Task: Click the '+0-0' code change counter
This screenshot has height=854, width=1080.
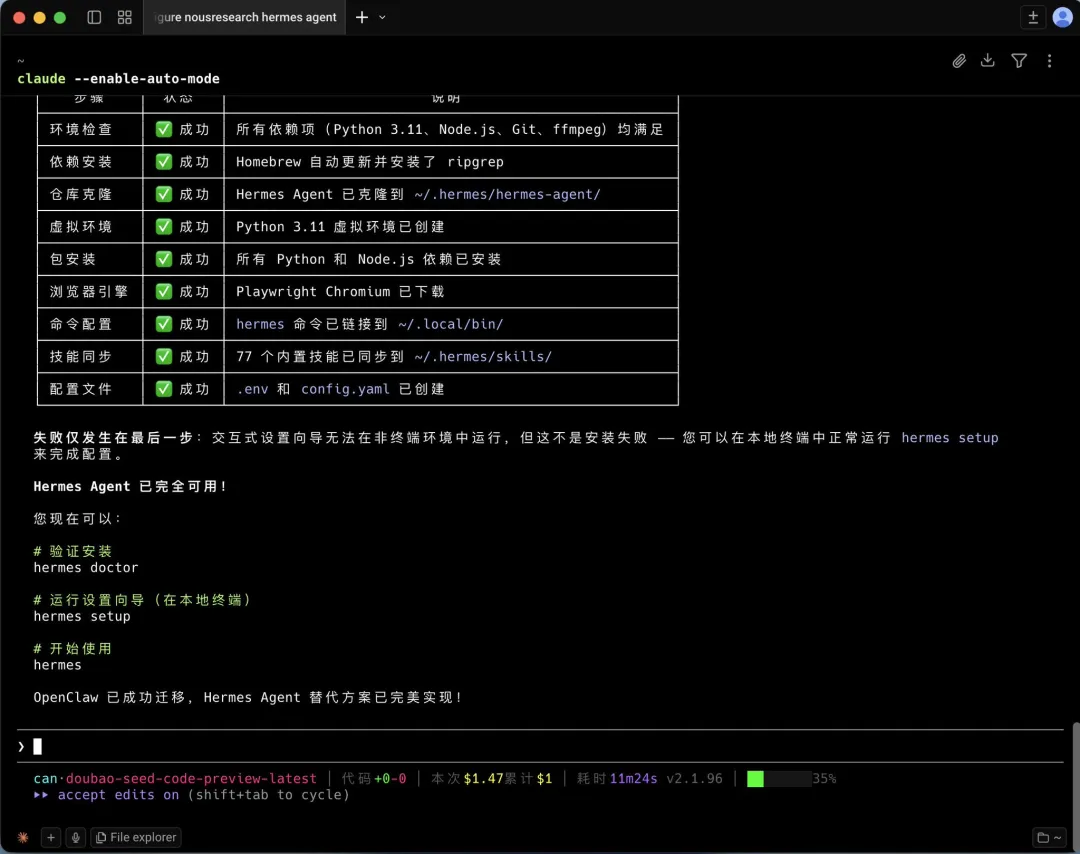Action: pos(390,778)
